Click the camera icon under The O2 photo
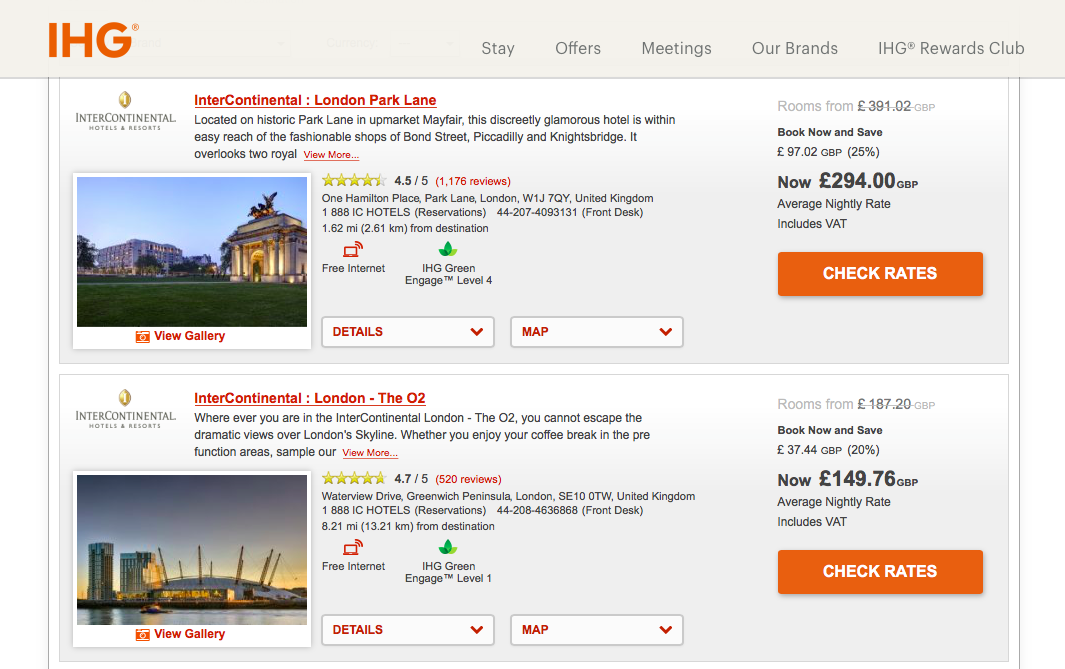 (143, 635)
